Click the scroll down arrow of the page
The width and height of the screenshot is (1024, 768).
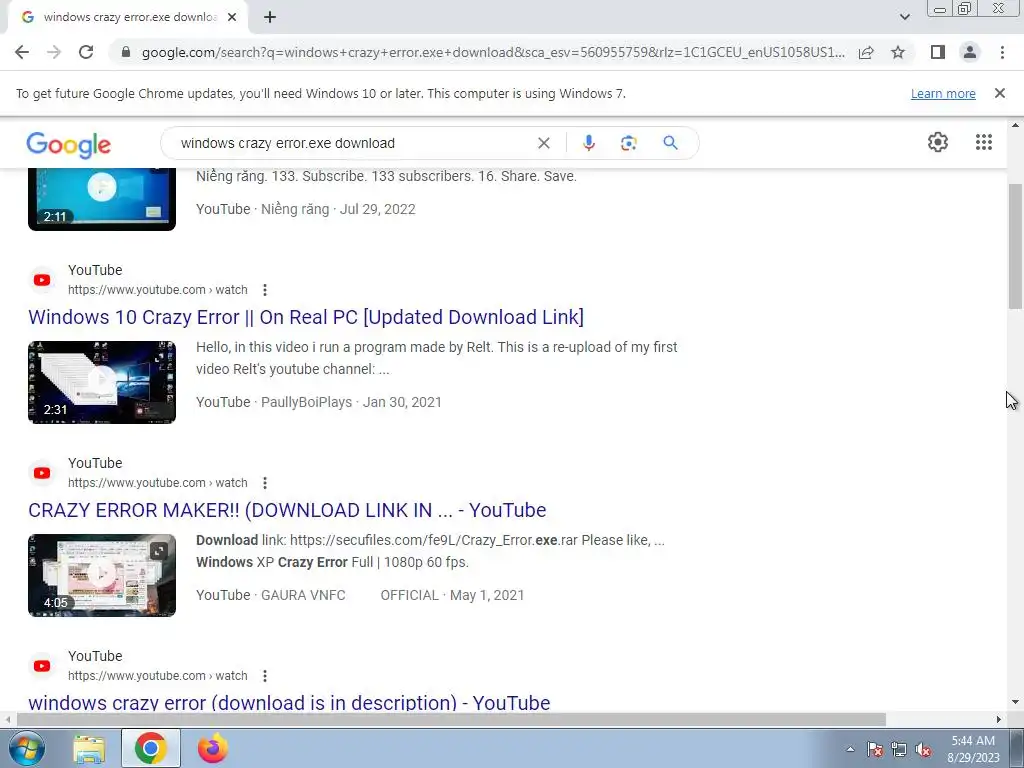(1015, 703)
